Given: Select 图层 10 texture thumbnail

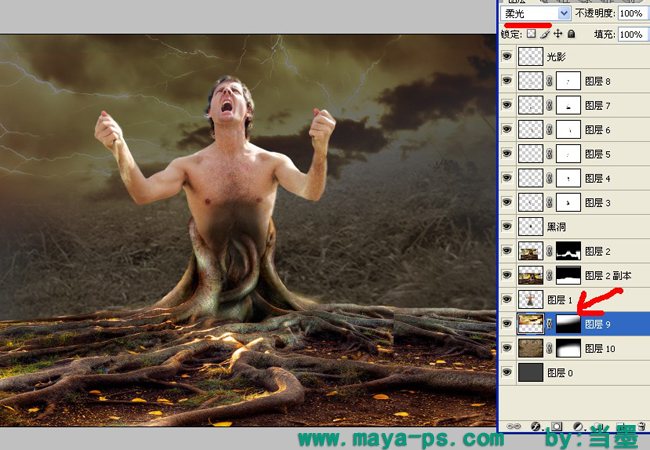Looking at the screenshot, I should point(531,348).
